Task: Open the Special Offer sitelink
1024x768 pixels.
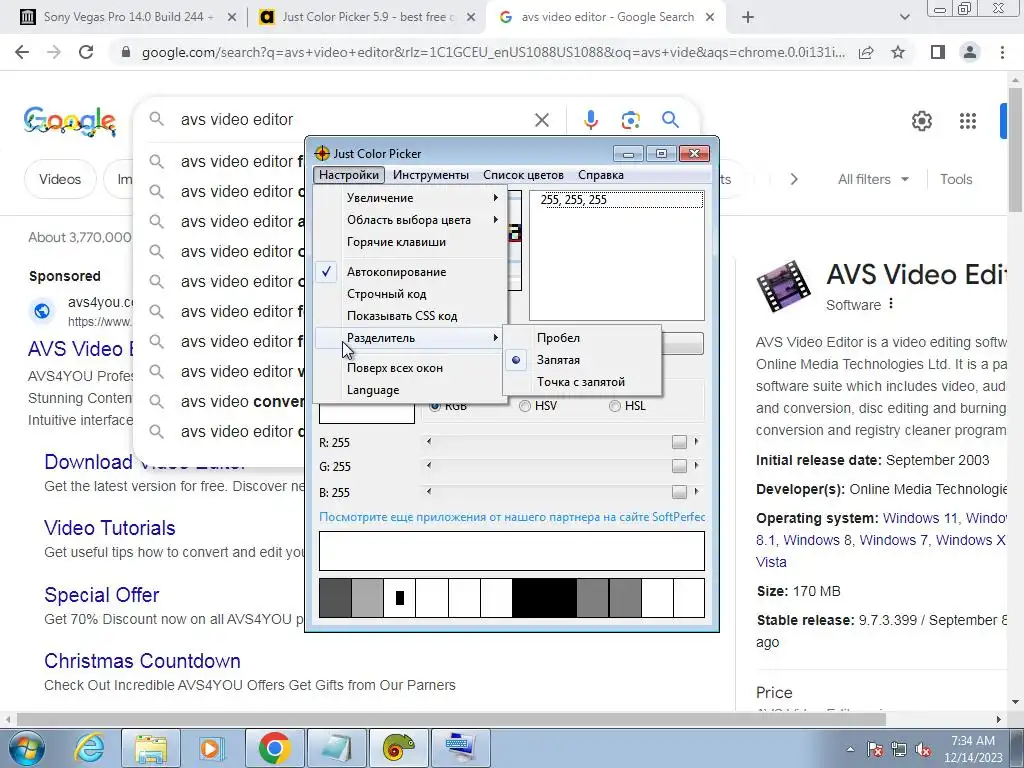Action: click(102, 595)
